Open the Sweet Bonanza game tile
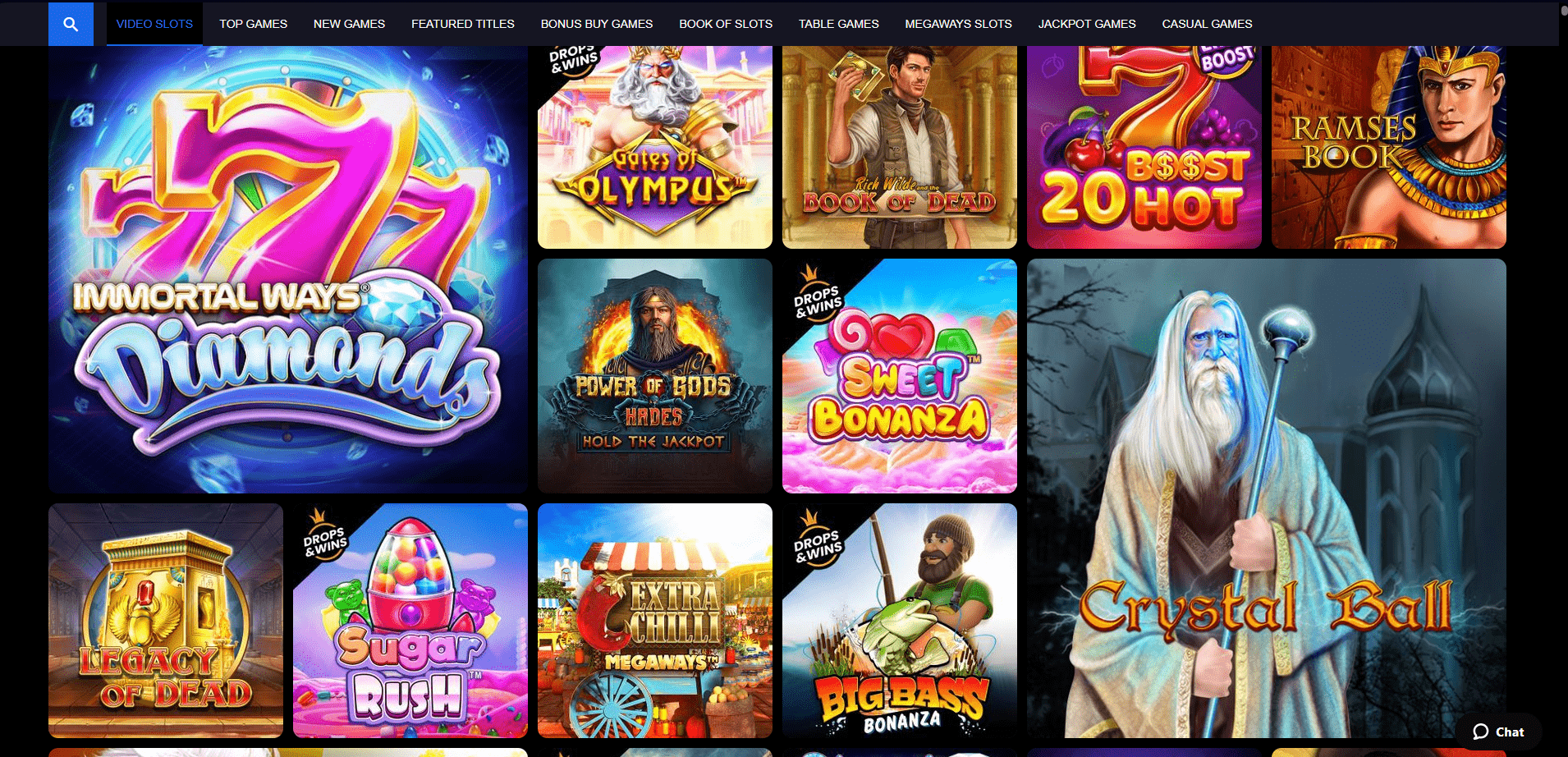 click(x=900, y=376)
